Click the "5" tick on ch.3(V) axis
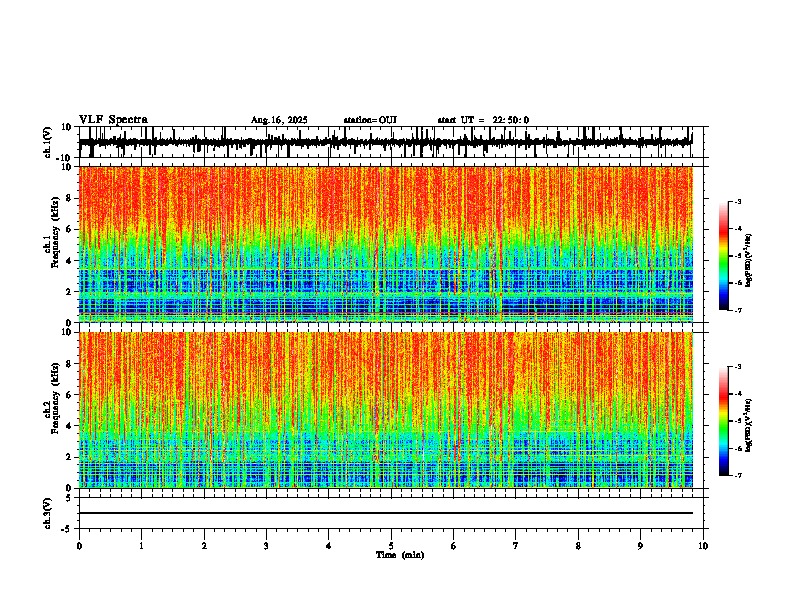The height and width of the screenshot is (612, 792). [x=69, y=497]
